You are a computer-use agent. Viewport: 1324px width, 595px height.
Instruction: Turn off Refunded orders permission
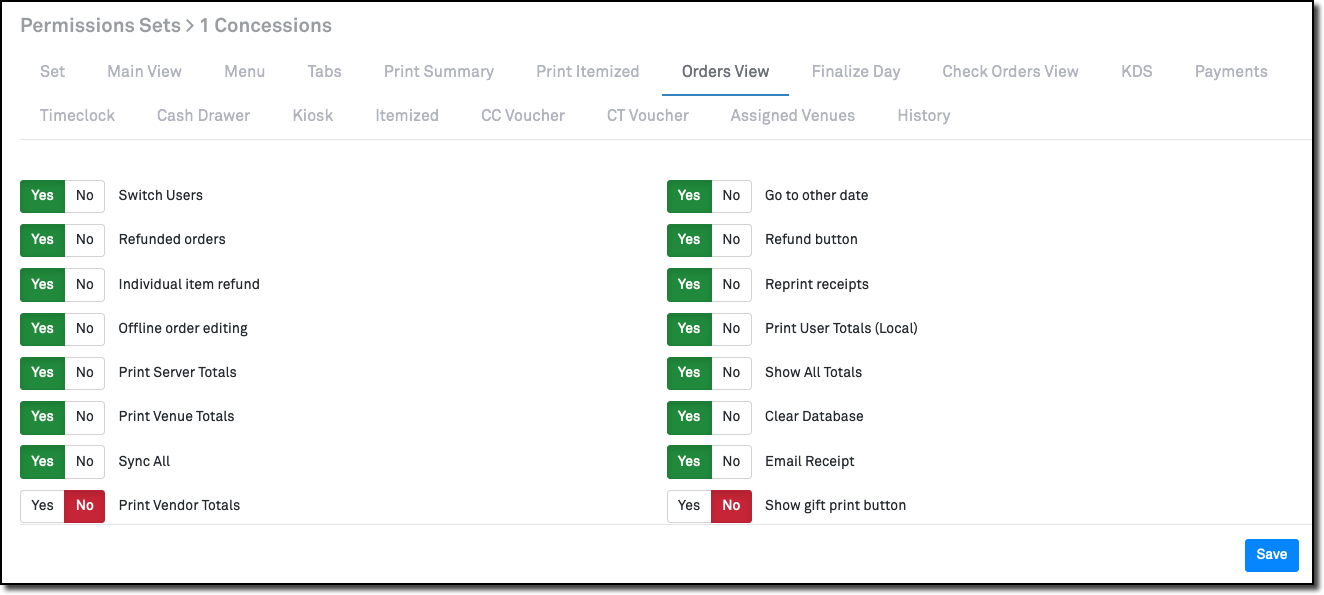pyautogui.click(x=85, y=240)
